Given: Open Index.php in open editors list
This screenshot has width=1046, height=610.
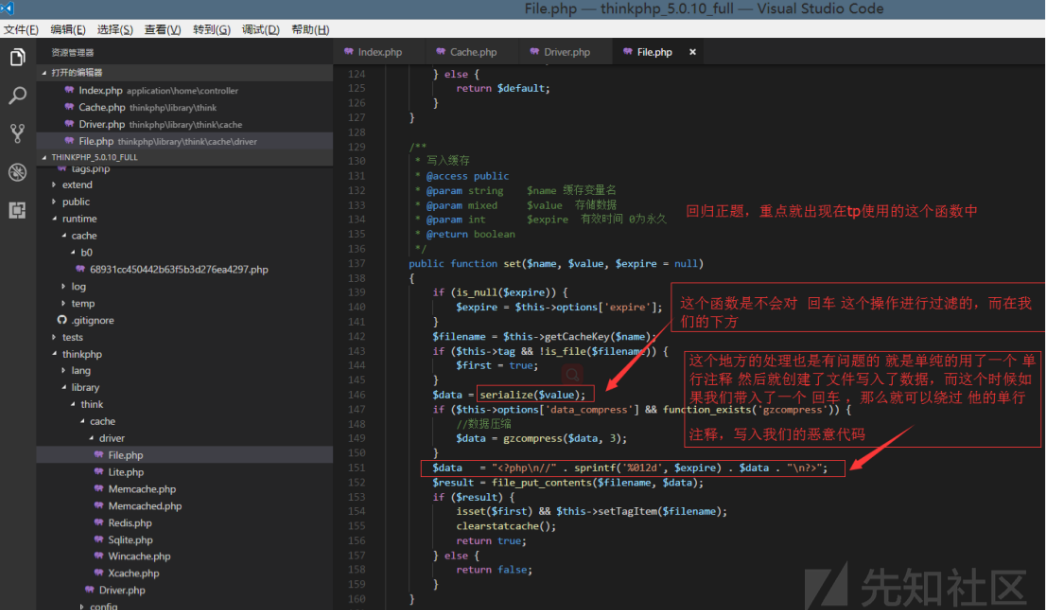Looking at the screenshot, I should tap(185, 91).
